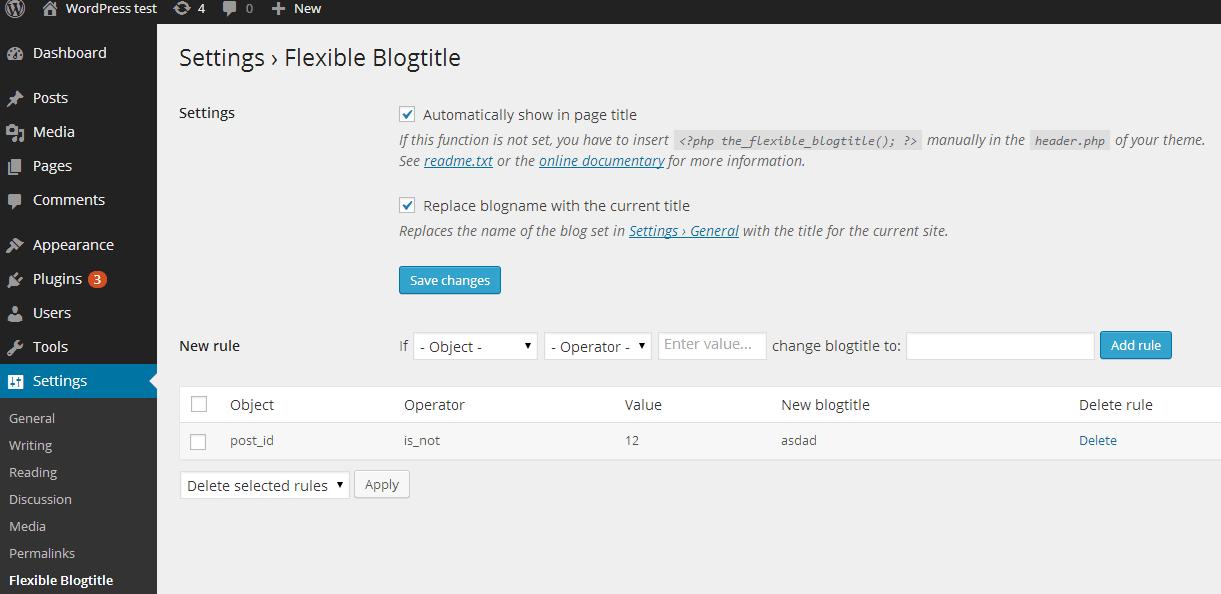This screenshot has height=594, width=1221.
Task: Click the is_not operator cell
Action: click(422, 440)
